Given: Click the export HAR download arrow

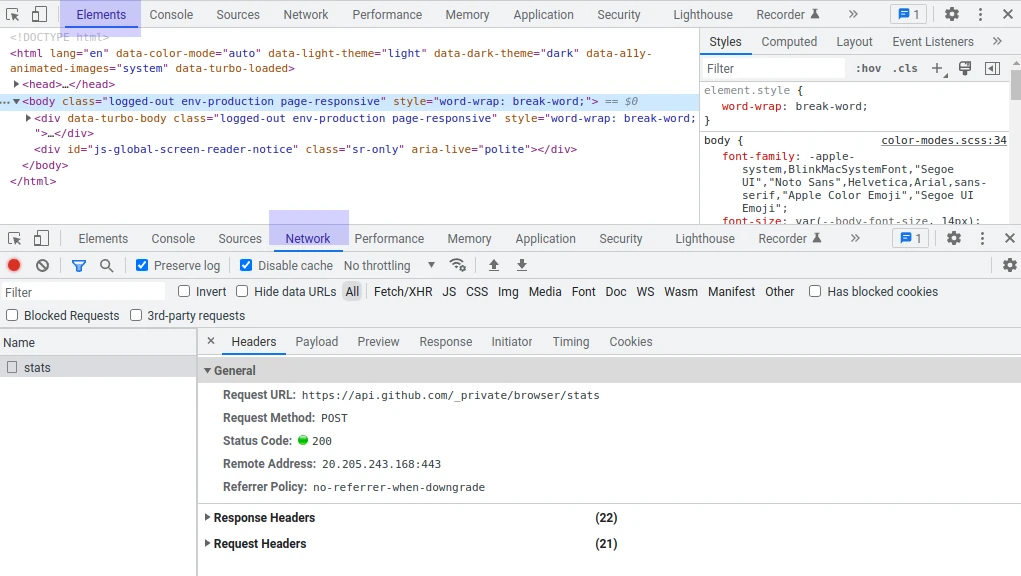Looking at the screenshot, I should (521, 265).
